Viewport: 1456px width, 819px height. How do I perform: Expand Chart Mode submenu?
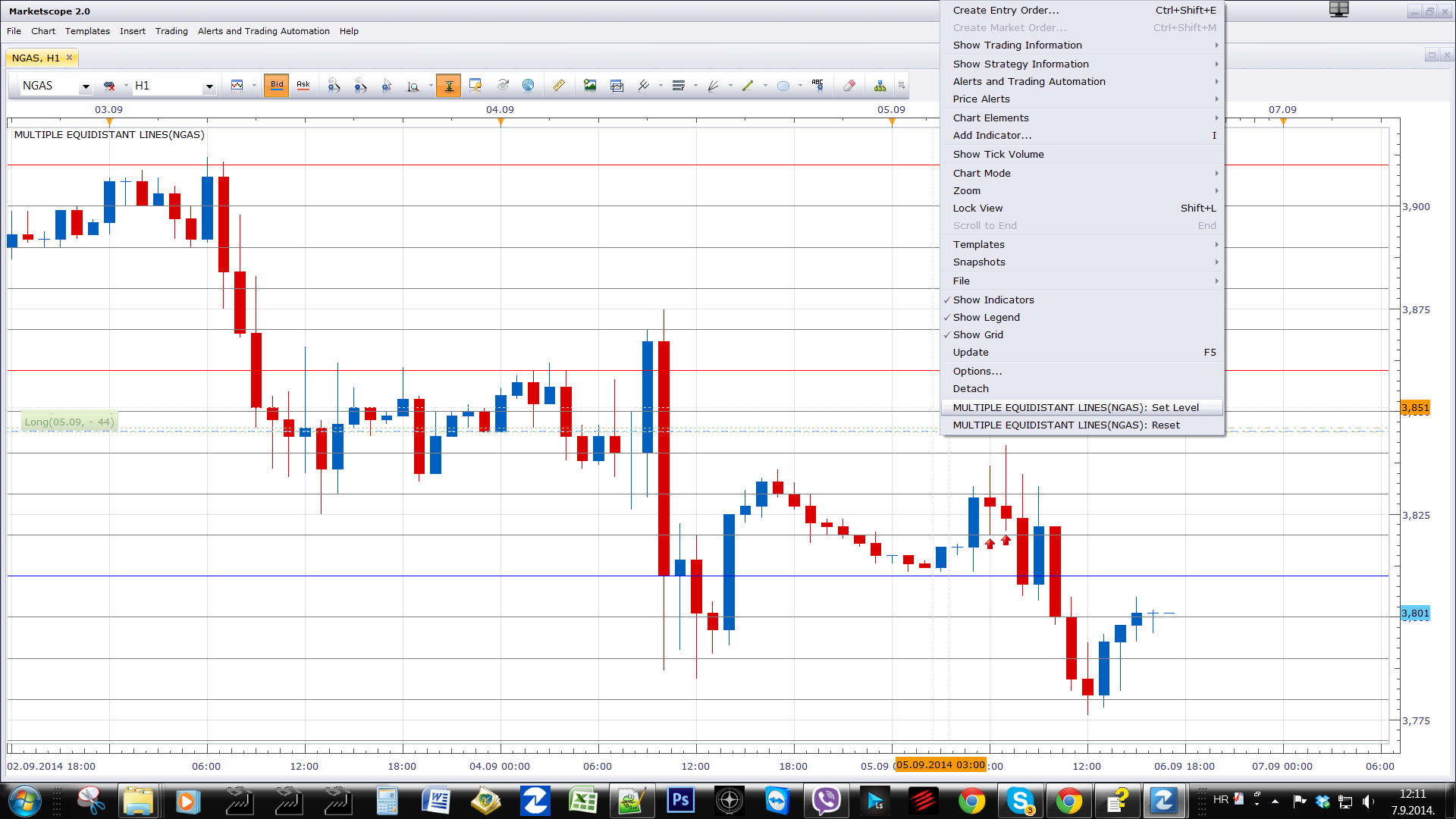pyautogui.click(x=1082, y=174)
